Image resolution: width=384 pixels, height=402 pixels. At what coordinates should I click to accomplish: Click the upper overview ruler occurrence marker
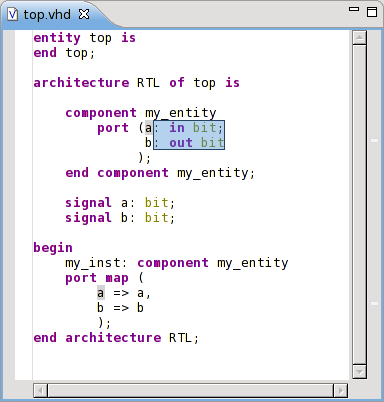pos(375,140)
